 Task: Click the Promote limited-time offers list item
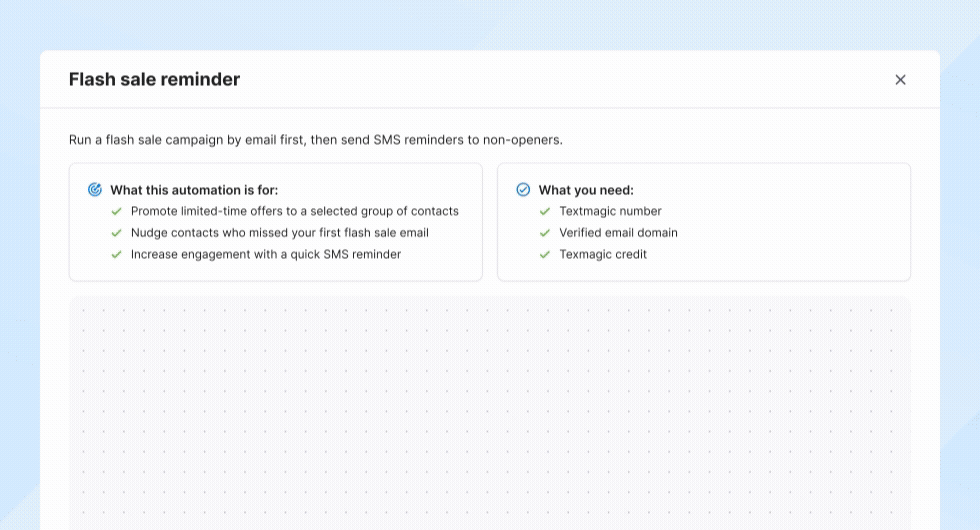(x=294, y=212)
